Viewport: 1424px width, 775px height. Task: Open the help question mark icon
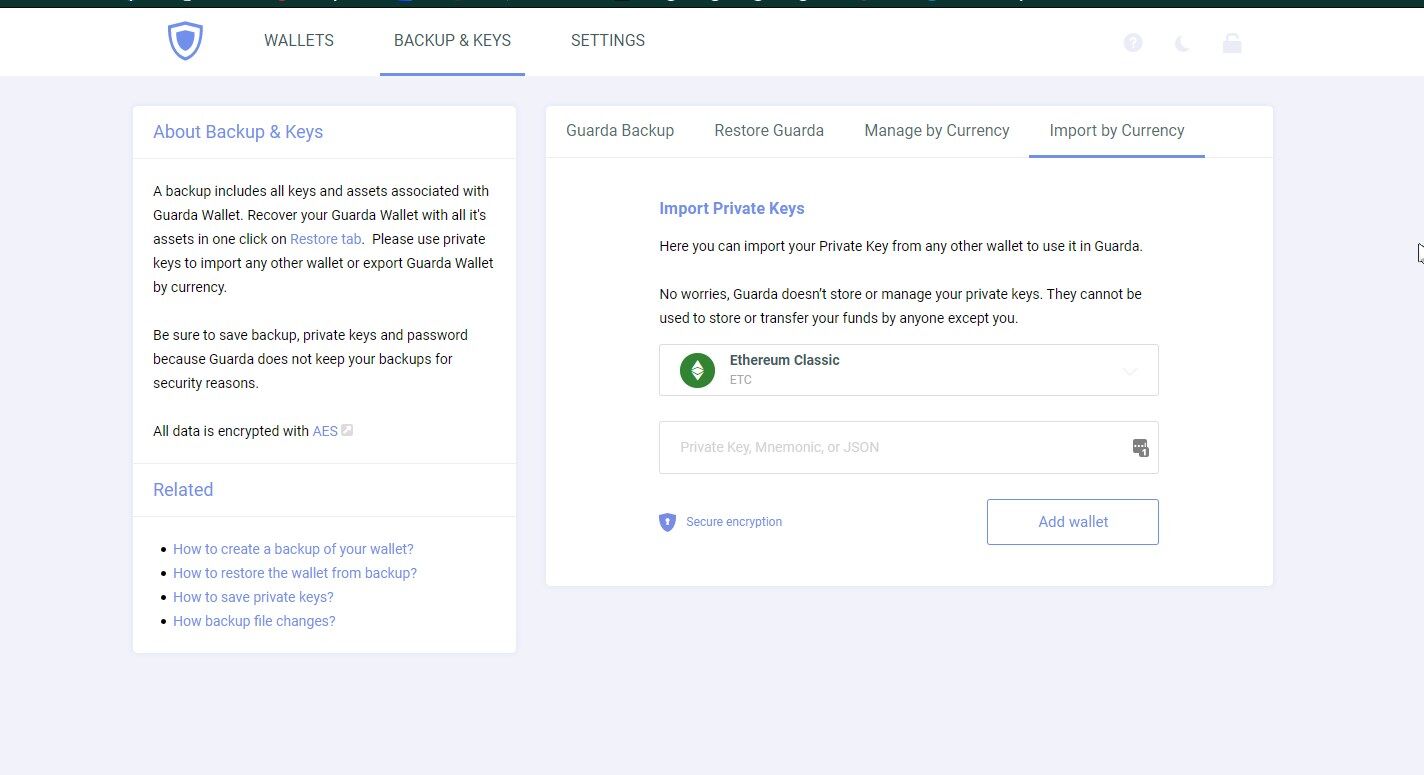(x=1133, y=43)
